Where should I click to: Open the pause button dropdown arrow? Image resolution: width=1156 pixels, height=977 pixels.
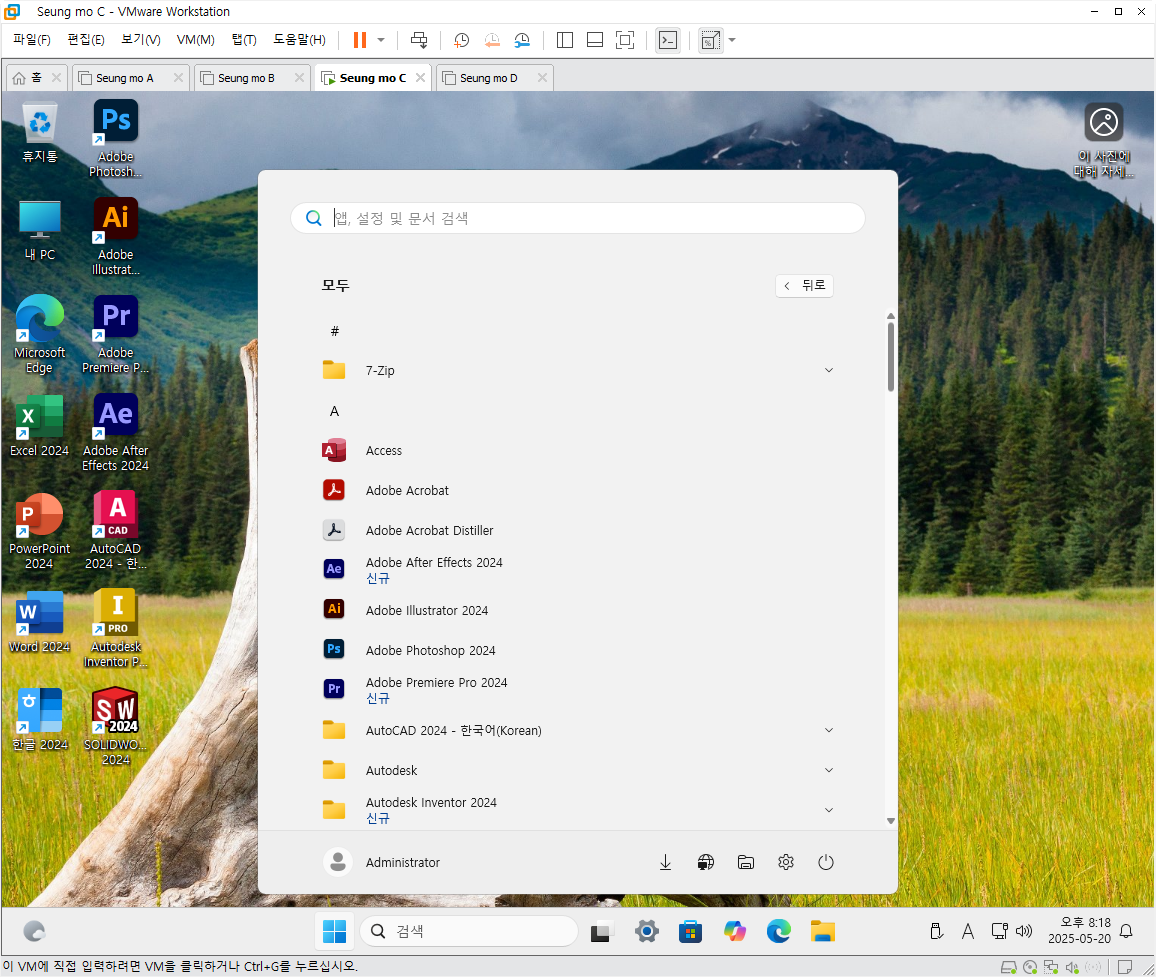coord(381,40)
